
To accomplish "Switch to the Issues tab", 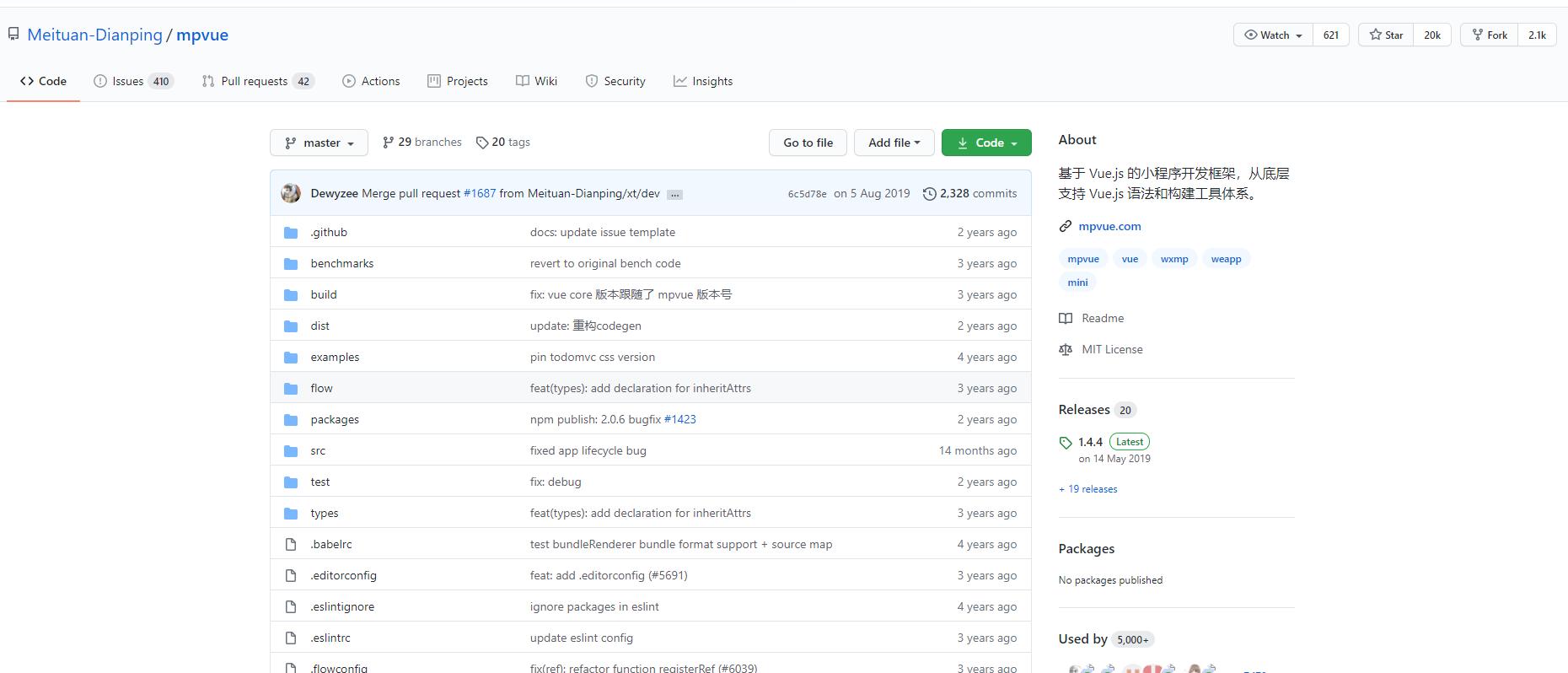I will pyautogui.click(x=132, y=81).
